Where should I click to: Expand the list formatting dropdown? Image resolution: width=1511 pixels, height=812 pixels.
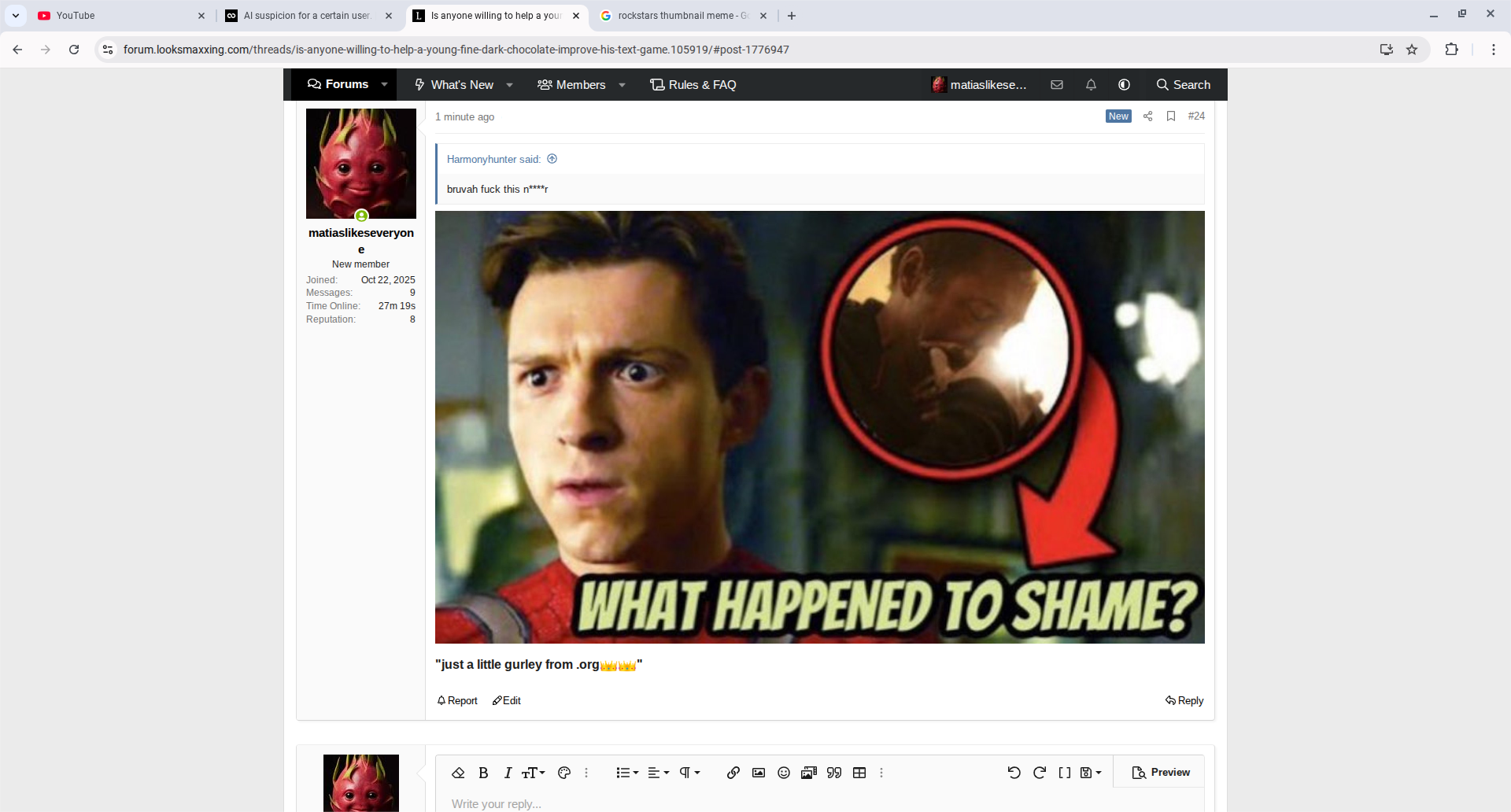626,773
